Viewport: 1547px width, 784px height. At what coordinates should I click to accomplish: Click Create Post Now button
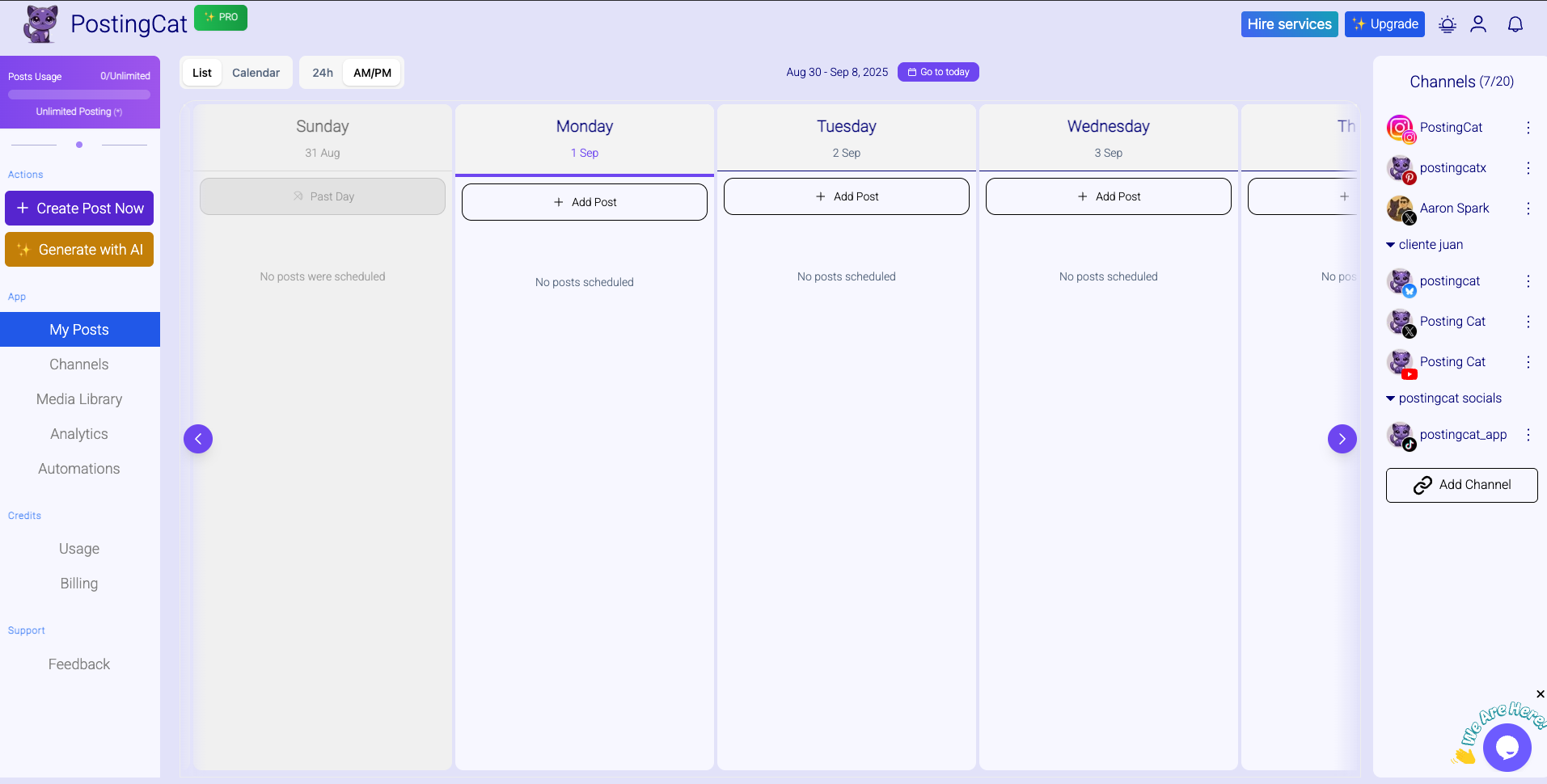click(x=79, y=209)
